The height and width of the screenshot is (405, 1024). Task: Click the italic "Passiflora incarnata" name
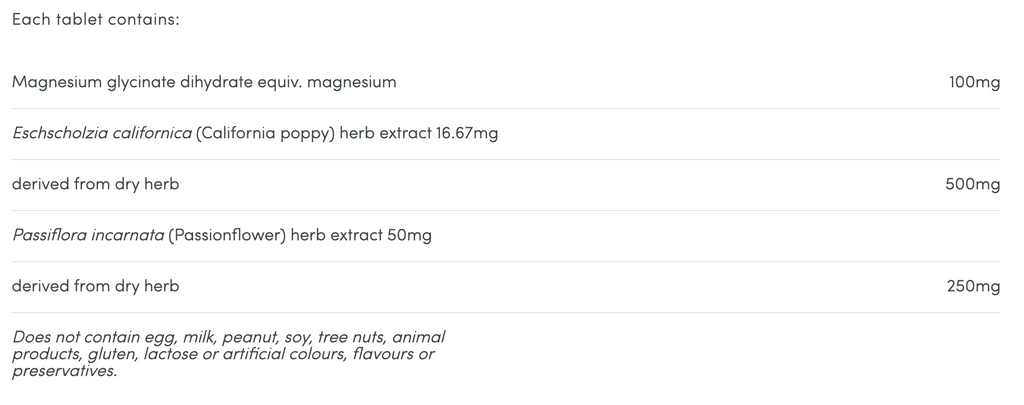[88, 235]
